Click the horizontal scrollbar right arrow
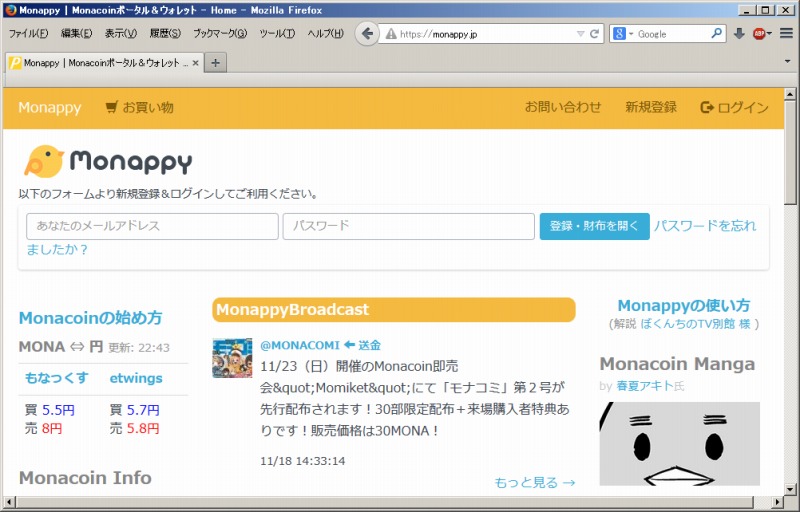Screen dimensions: 800x512 point(778,502)
